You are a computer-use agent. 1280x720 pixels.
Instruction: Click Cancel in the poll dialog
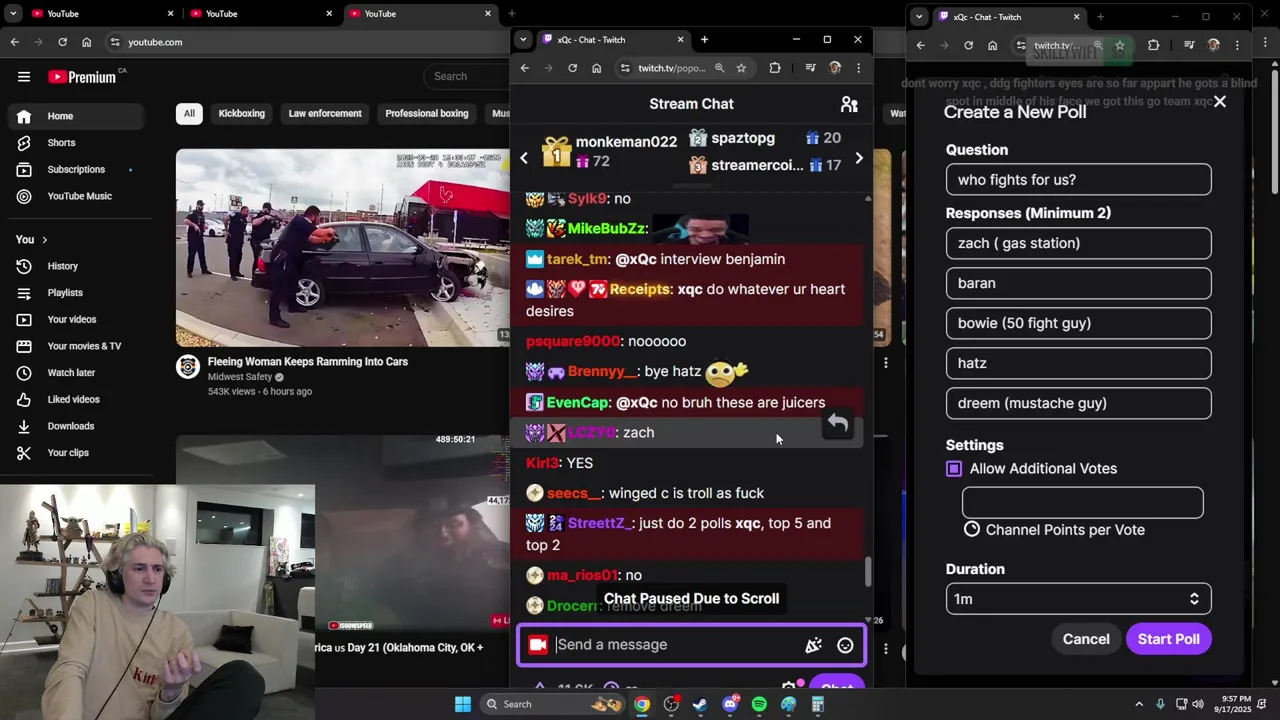click(1086, 639)
